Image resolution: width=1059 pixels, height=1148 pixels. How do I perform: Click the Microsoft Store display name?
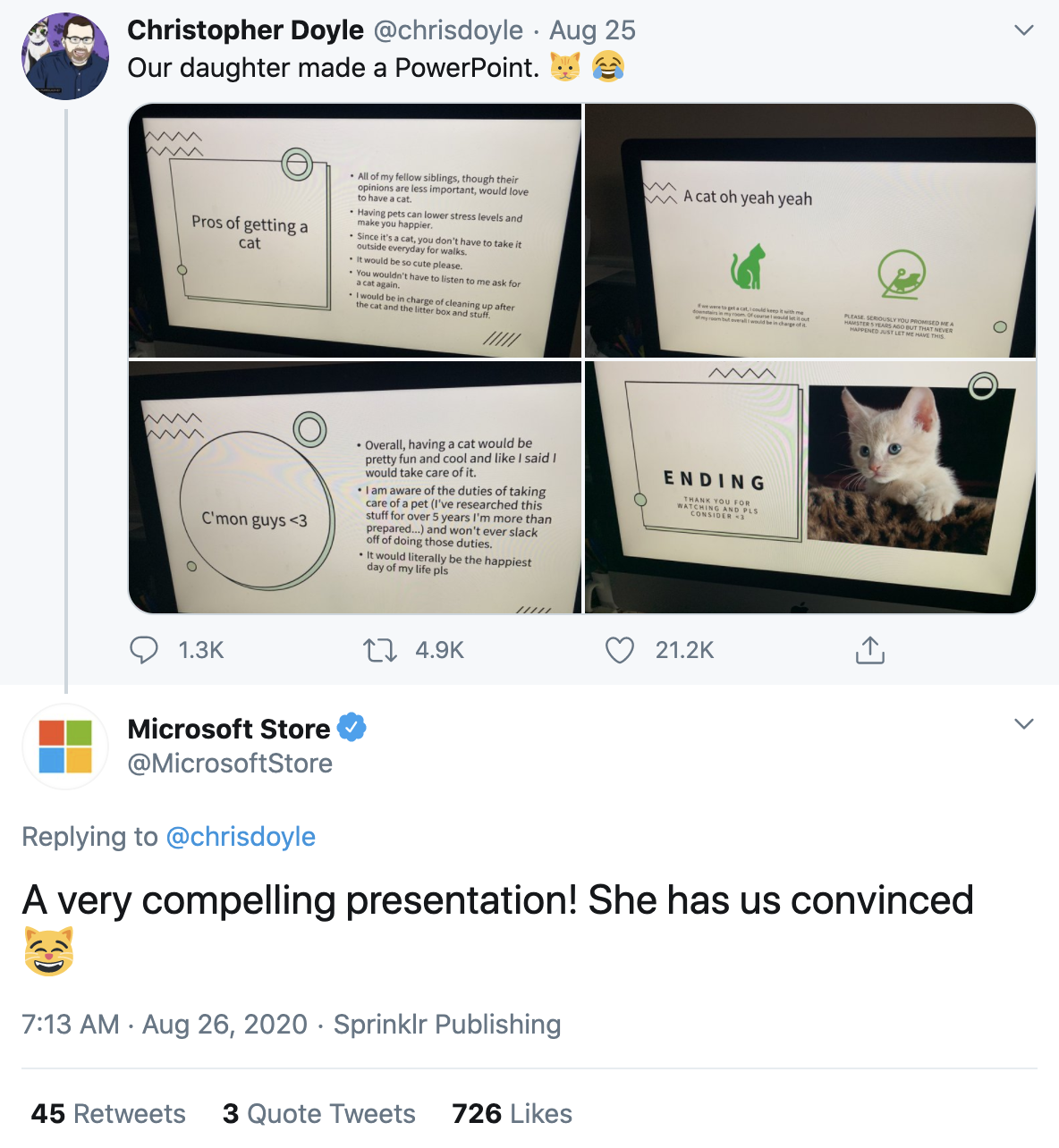(x=229, y=729)
